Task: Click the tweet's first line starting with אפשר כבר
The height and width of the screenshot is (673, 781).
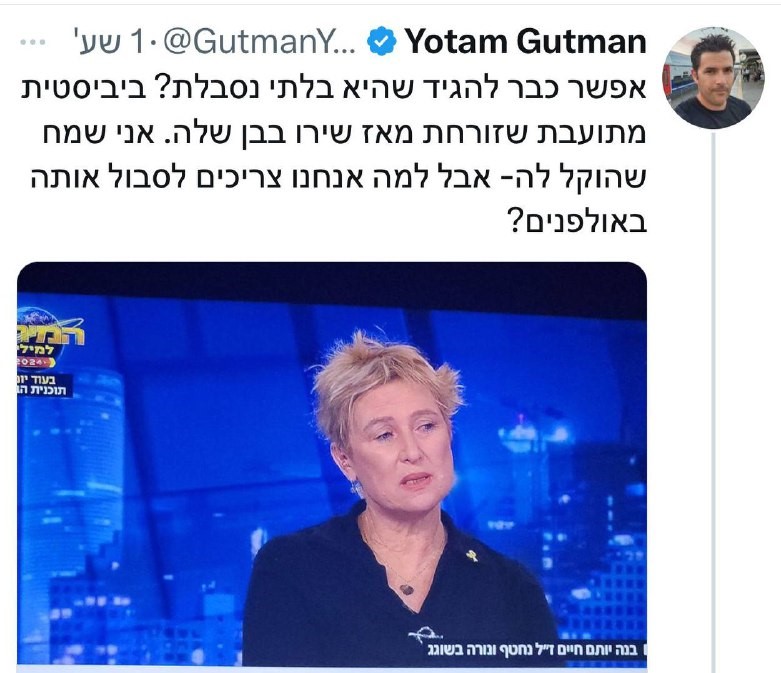Action: [334, 89]
